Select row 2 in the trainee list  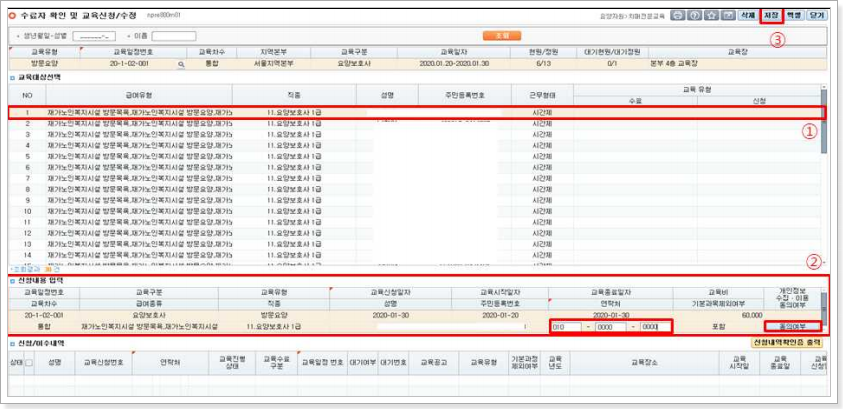(x=415, y=124)
